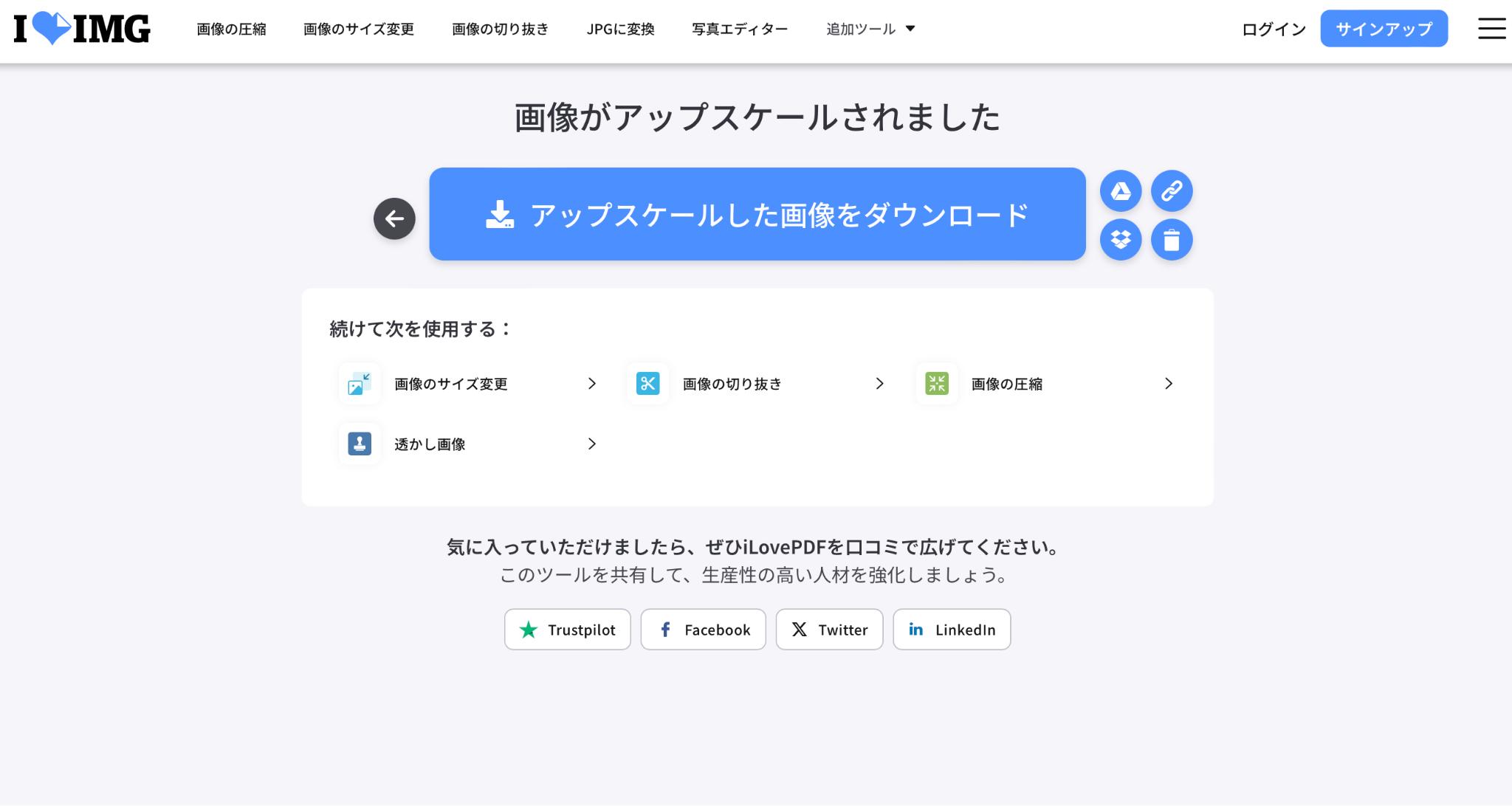This screenshot has width=1512, height=806.
Task: Share via Facebook button label
Action: click(x=717, y=630)
